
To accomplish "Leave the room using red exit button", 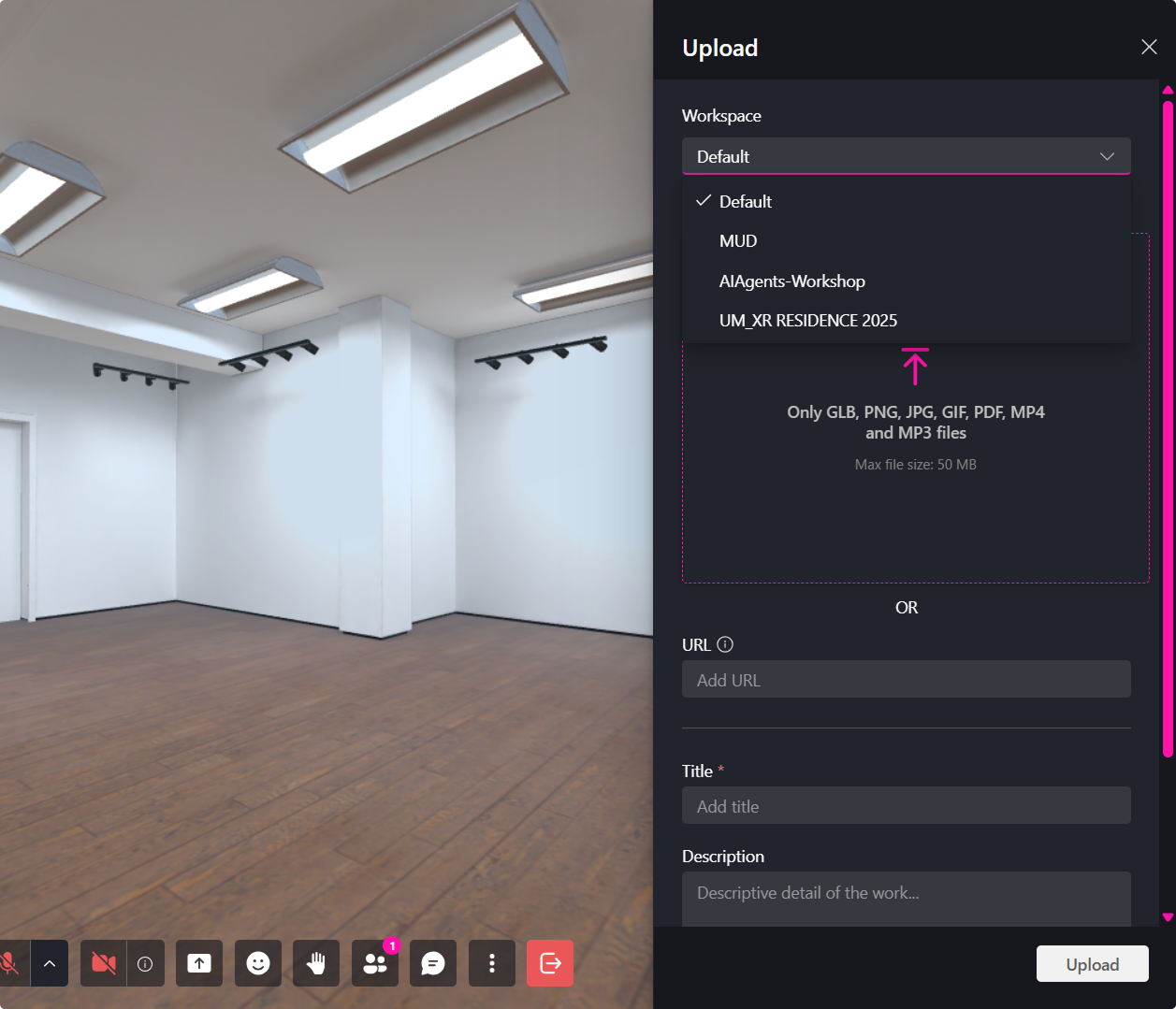I will 550,963.
